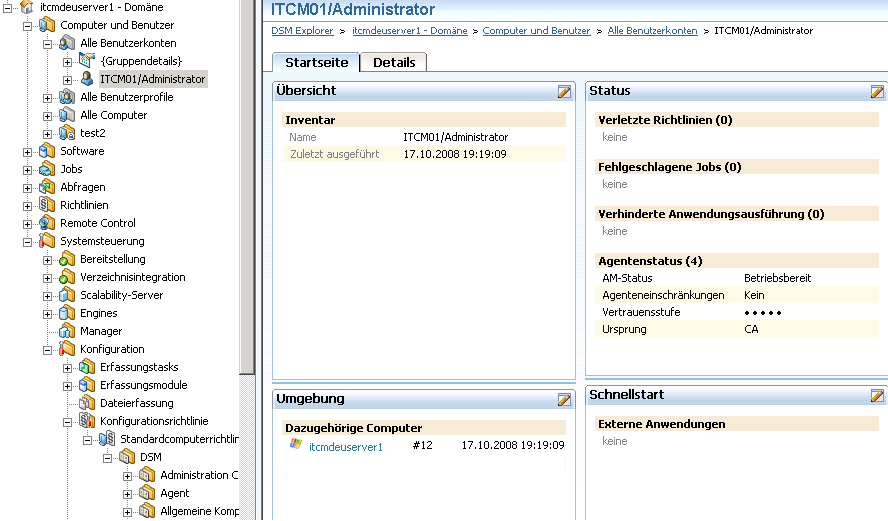Click the #12 entry beside itcmdeuserver1
Screen dimensions: 888x521
tap(422, 445)
